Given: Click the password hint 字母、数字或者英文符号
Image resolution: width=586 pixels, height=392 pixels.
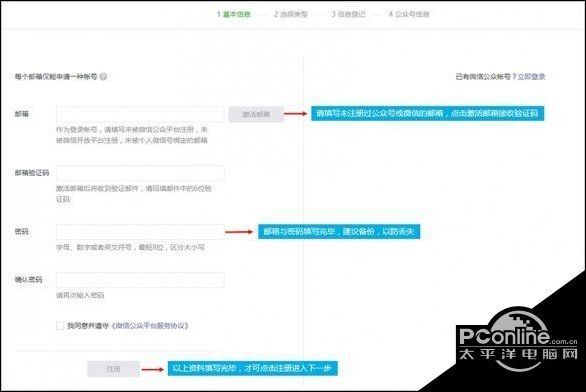Looking at the screenshot, I should click(x=94, y=247).
